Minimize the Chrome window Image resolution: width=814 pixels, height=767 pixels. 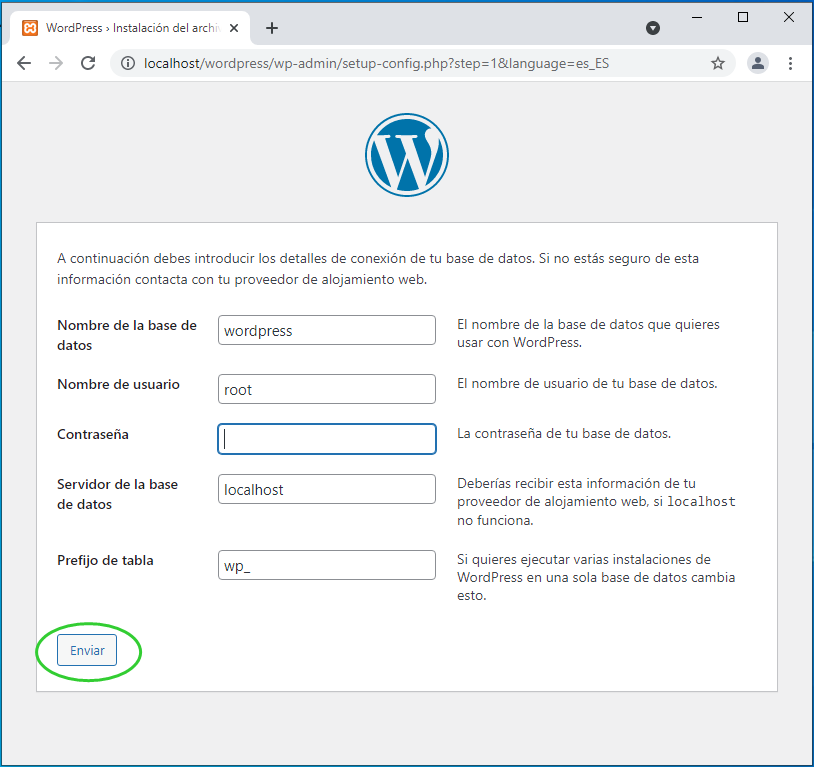coord(697,17)
